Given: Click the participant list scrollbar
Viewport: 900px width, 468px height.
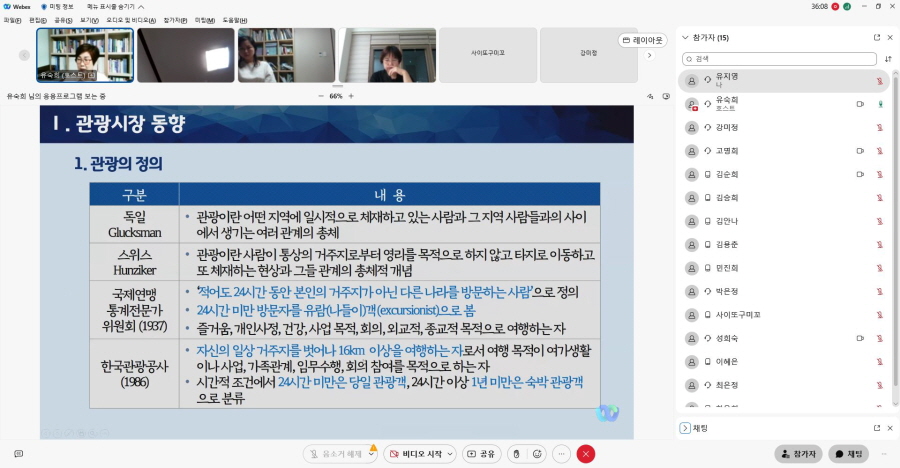Looking at the screenshot, I should click(x=895, y=230).
